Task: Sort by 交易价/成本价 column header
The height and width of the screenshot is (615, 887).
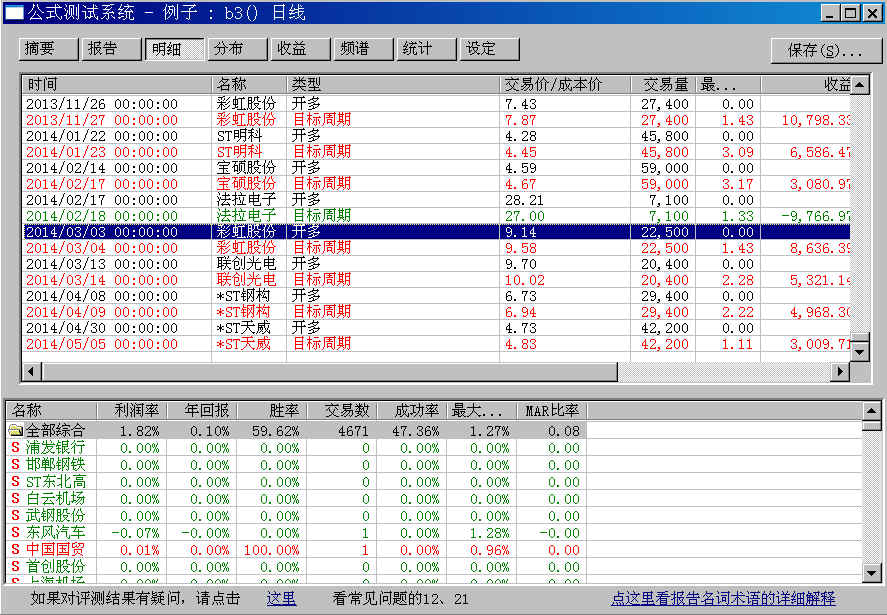Action: [x=565, y=85]
